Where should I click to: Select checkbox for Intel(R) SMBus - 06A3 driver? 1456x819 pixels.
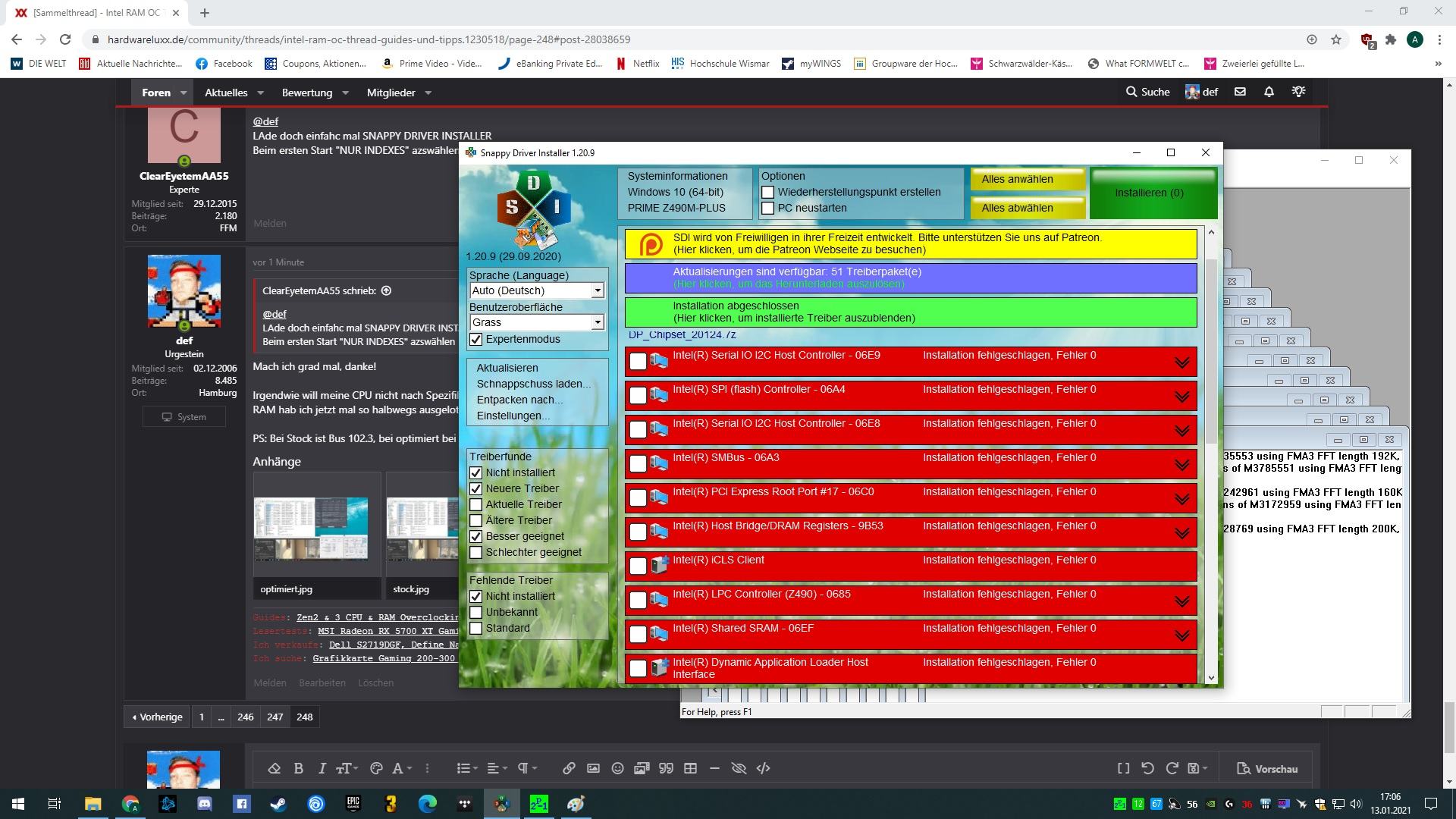coord(638,463)
